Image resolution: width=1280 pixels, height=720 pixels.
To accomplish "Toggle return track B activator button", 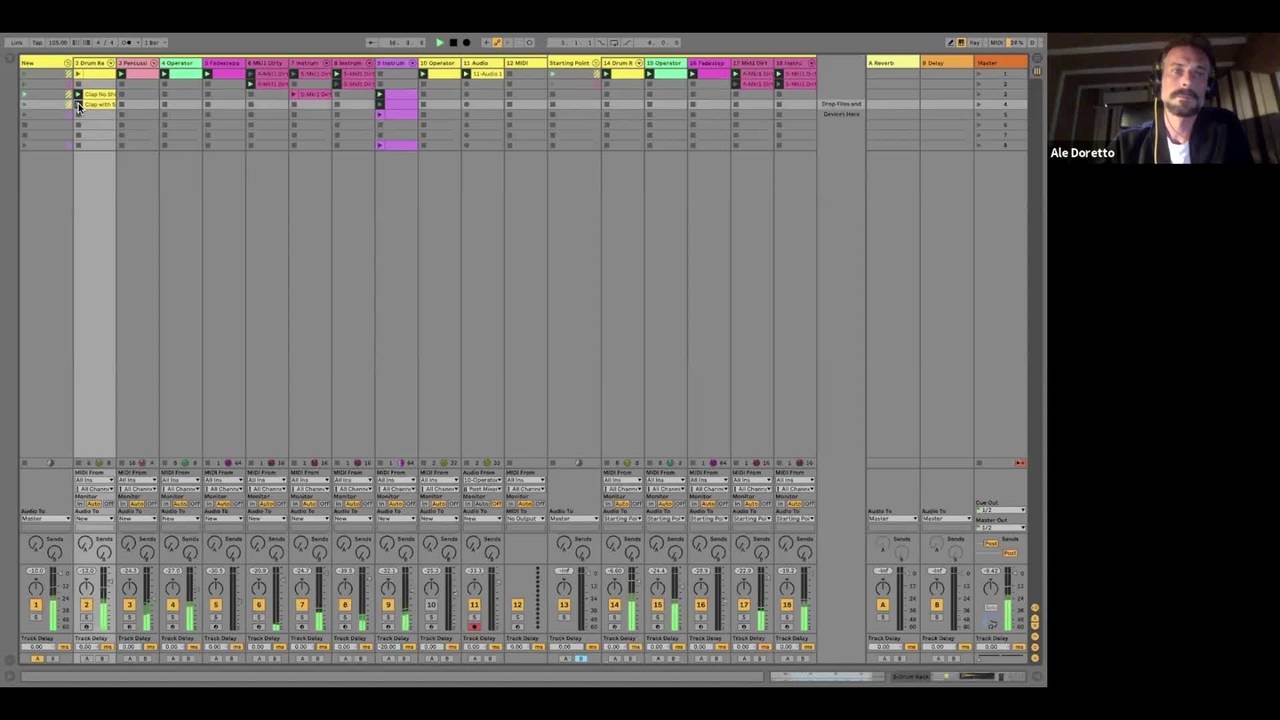I will (936, 605).
